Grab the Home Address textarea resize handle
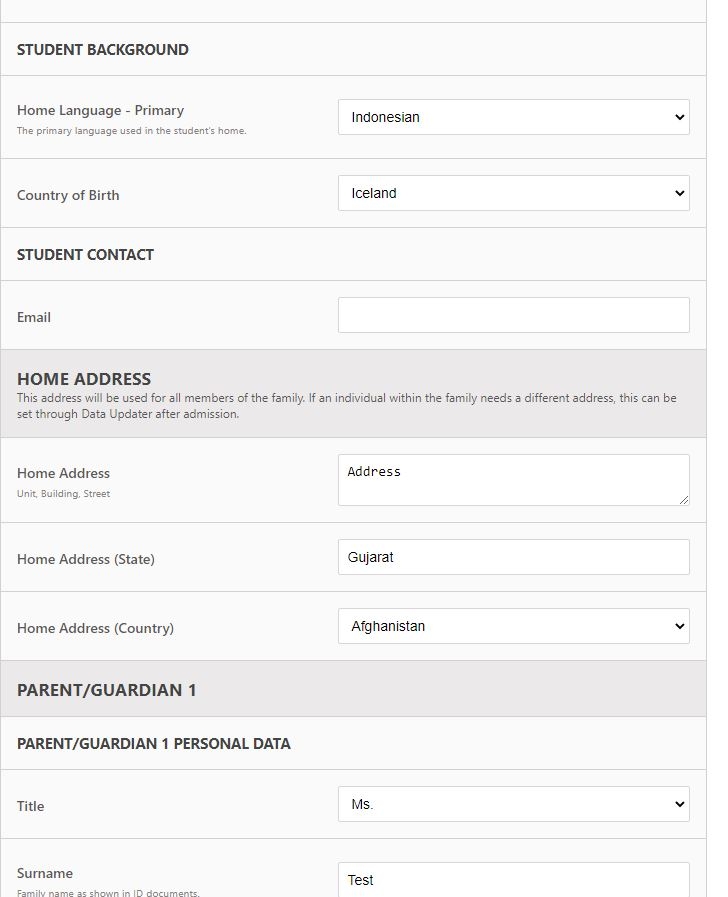The image size is (728, 897). (684, 500)
